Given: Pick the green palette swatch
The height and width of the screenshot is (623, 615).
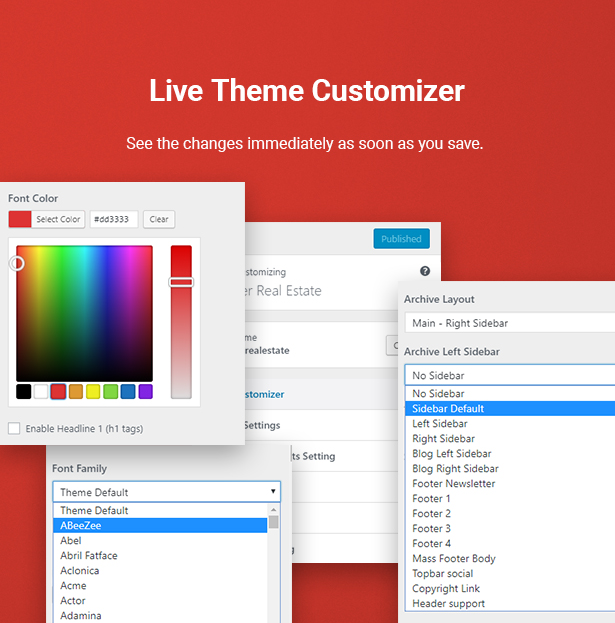Looking at the screenshot, I should [x=110, y=391].
